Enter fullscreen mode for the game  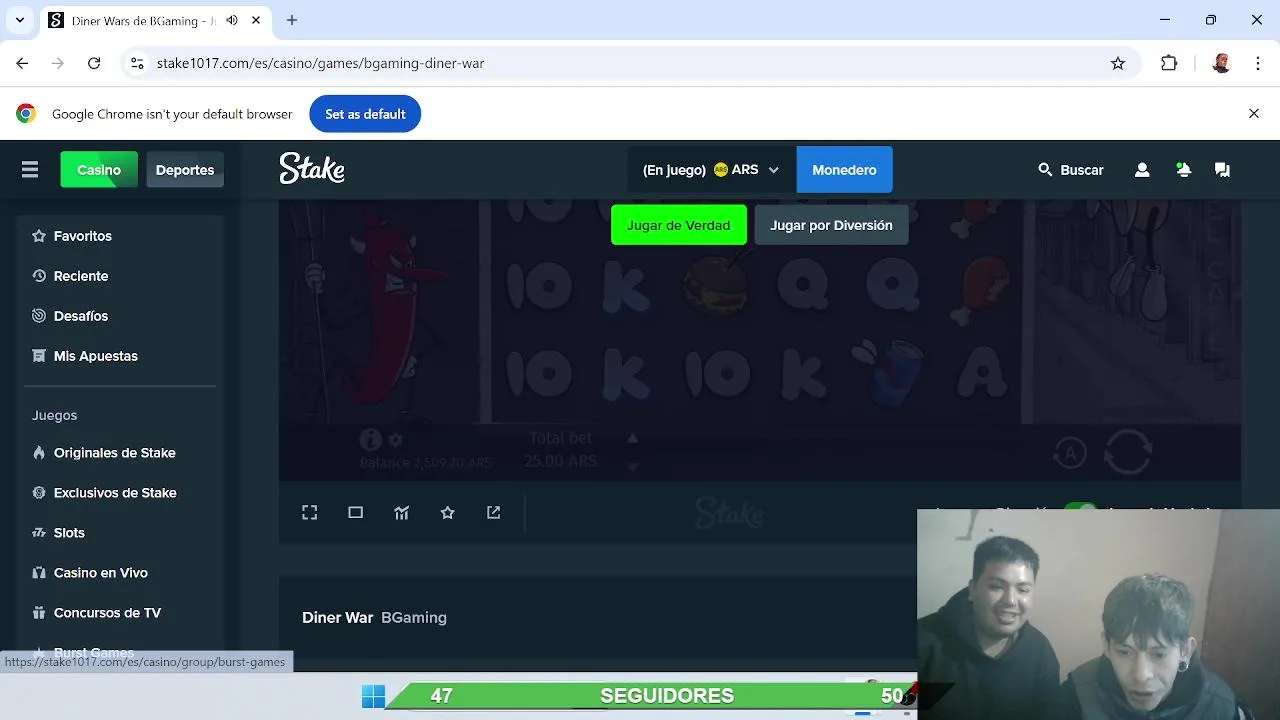click(x=310, y=512)
